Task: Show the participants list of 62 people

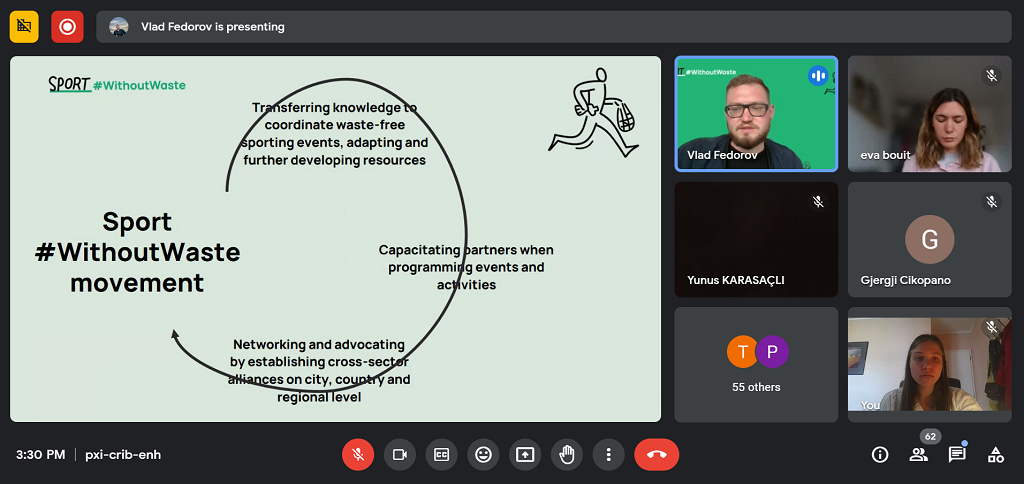Action: [x=918, y=455]
